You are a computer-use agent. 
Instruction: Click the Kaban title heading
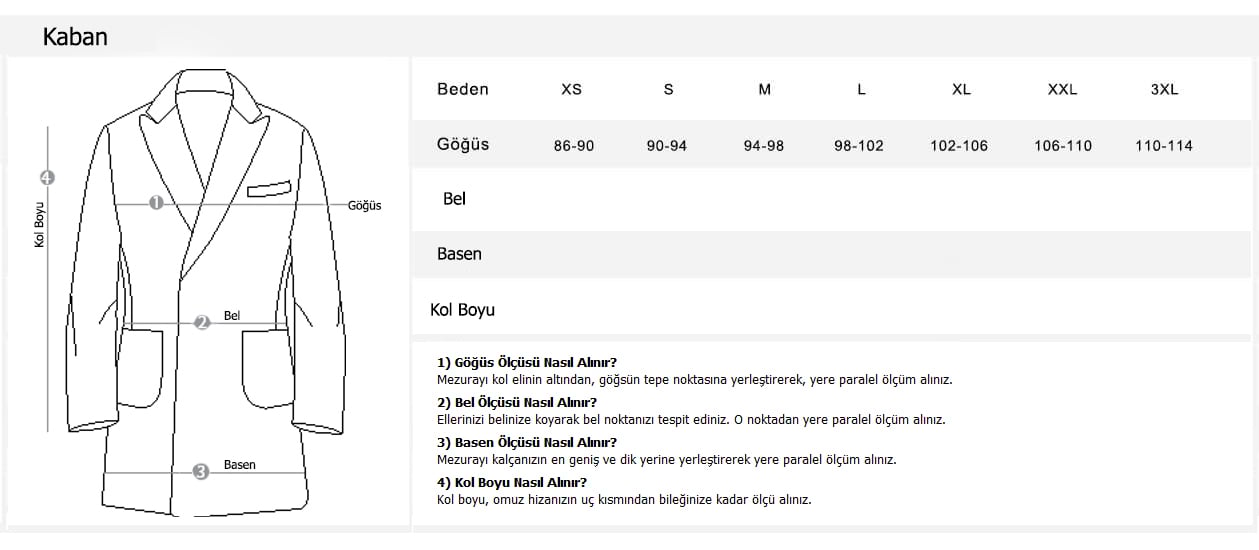(x=75, y=38)
